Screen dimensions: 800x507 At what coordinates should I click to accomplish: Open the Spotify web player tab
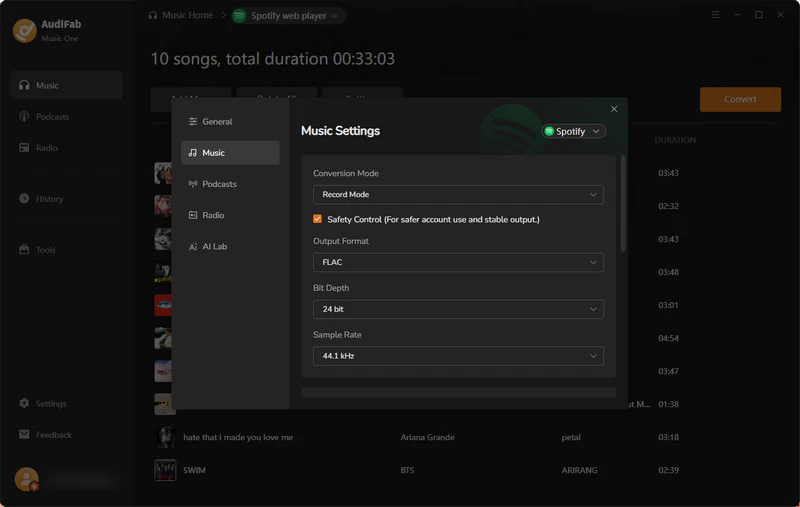tap(289, 16)
